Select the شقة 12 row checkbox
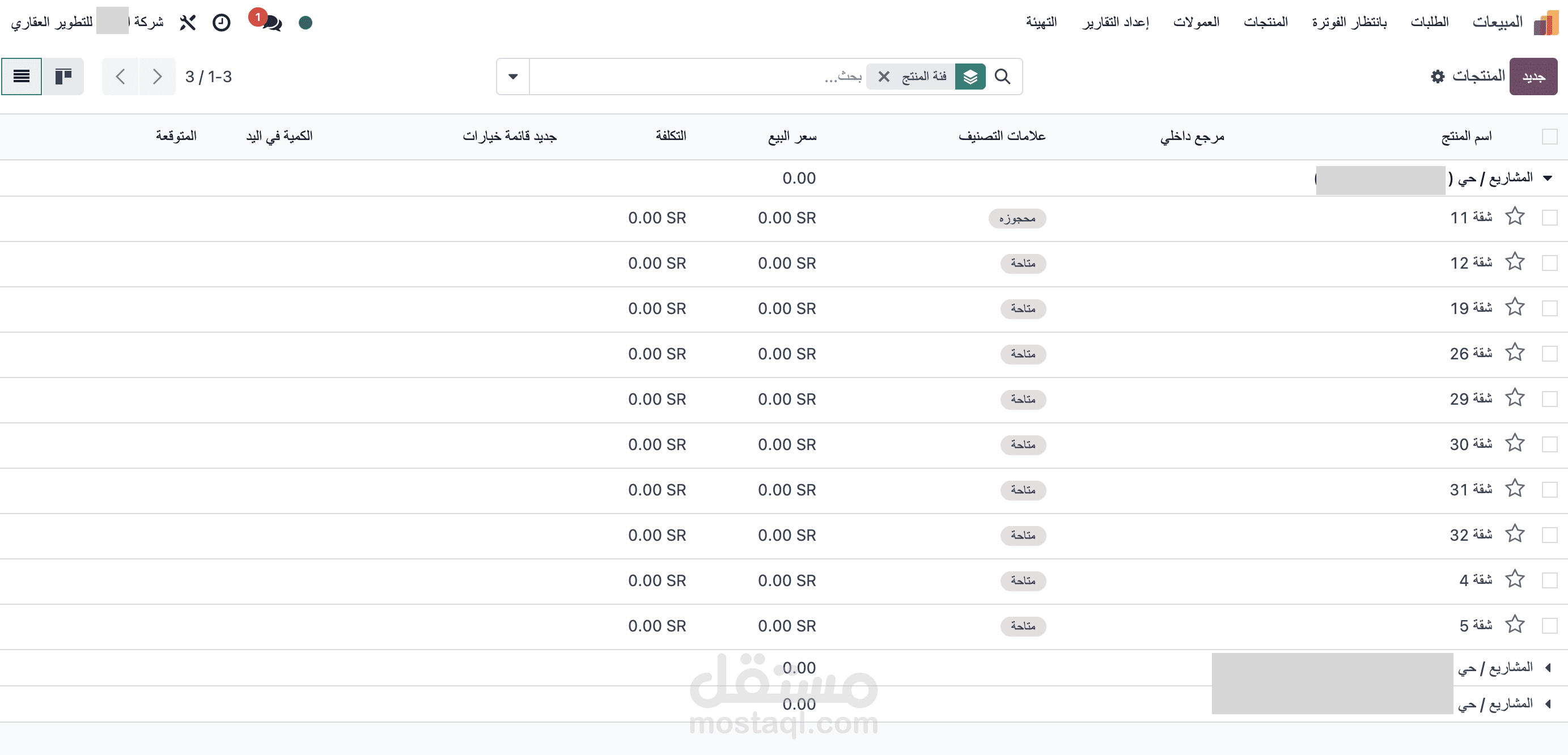1568x755 pixels. click(1549, 263)
